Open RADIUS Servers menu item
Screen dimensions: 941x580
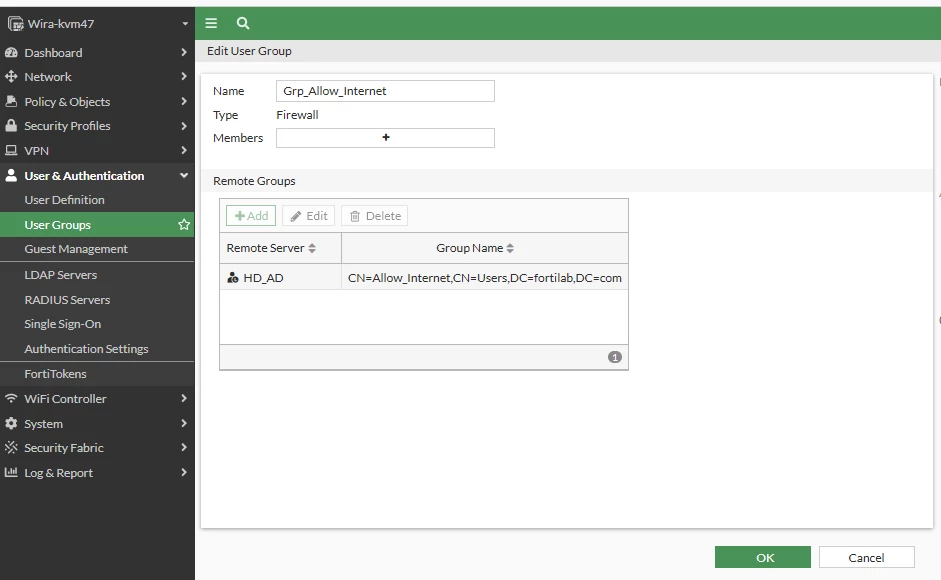point(97,300)
